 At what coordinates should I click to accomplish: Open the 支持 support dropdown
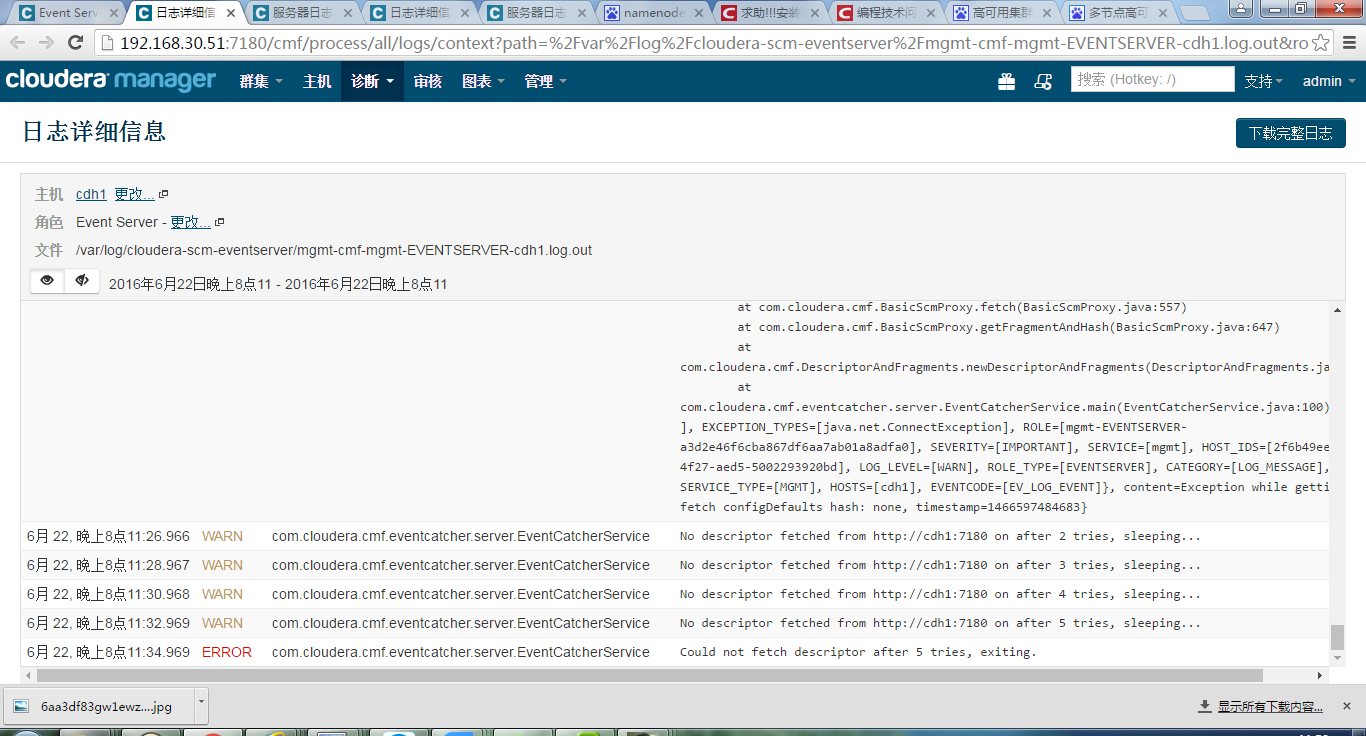point(1263,81)
